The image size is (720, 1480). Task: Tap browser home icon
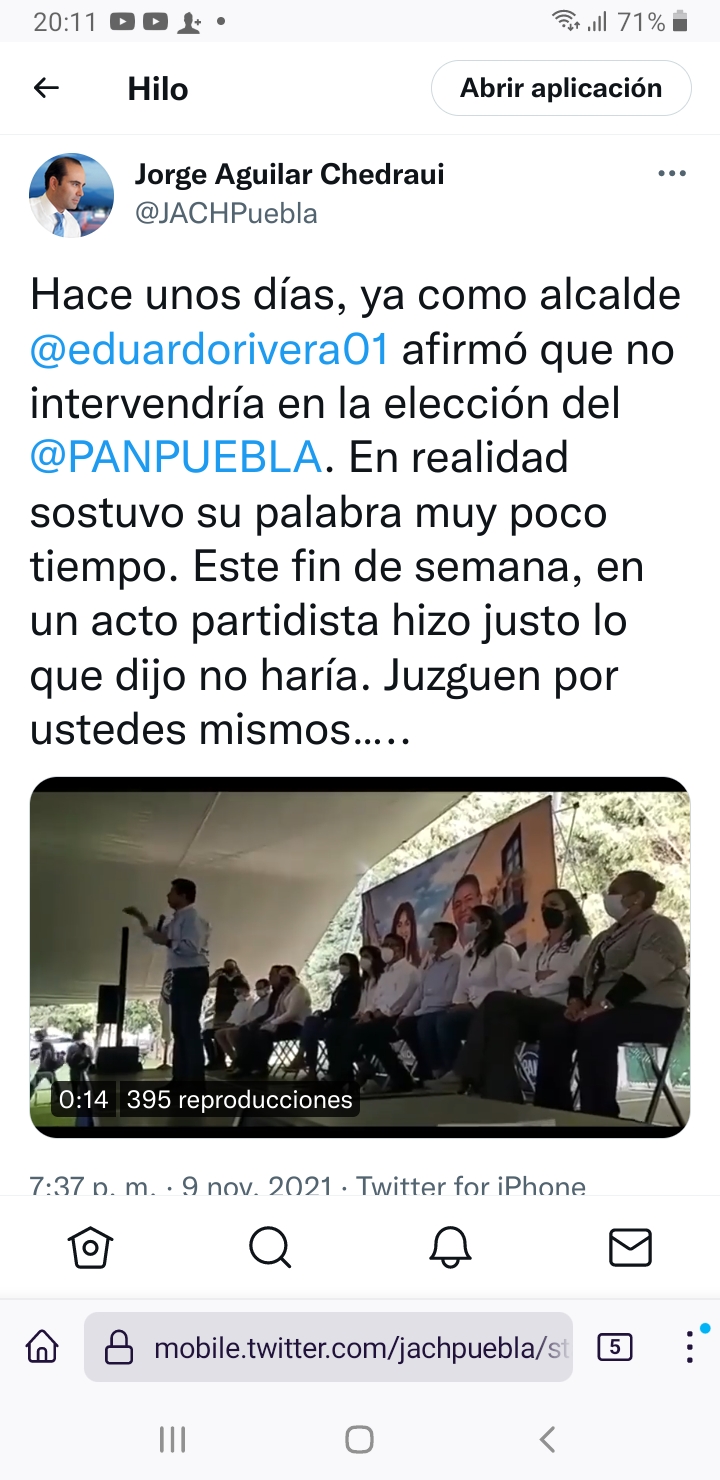[x=42, y=1348]
